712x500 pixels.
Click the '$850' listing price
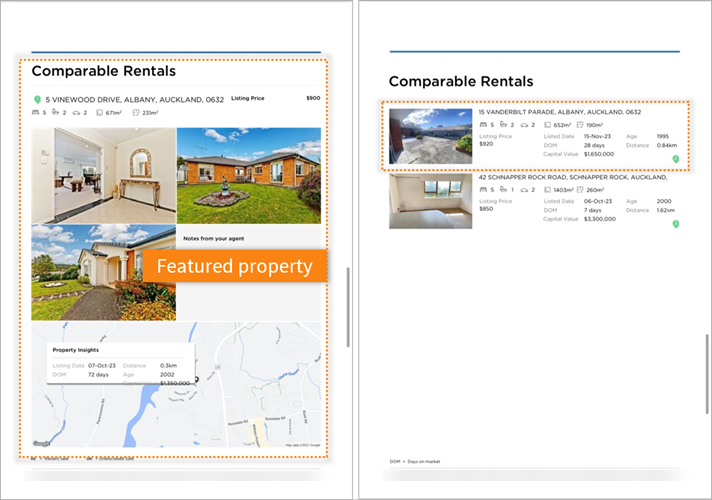pos(486,209)
